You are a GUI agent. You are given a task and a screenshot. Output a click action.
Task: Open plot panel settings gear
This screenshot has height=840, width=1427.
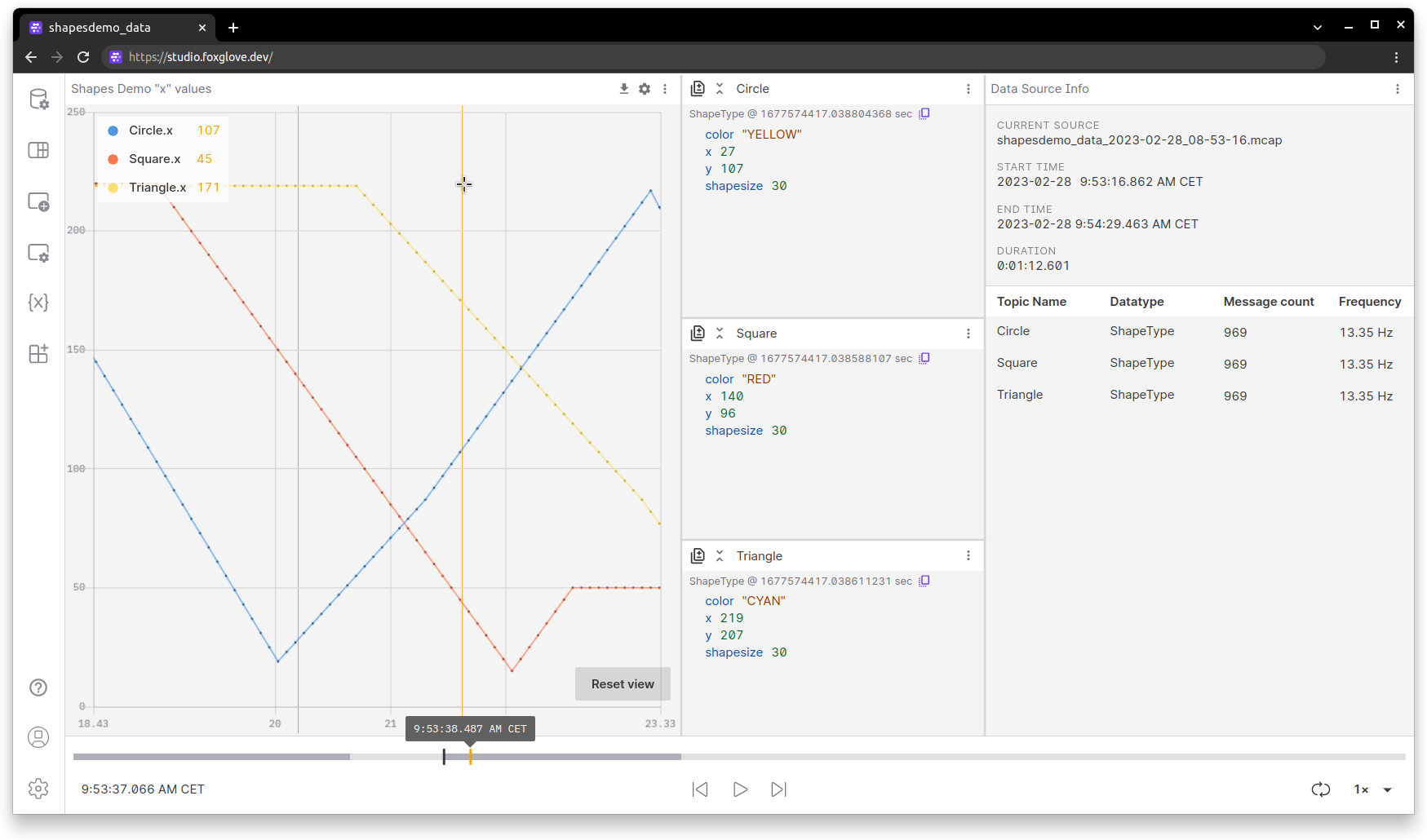tap(645, 89)
